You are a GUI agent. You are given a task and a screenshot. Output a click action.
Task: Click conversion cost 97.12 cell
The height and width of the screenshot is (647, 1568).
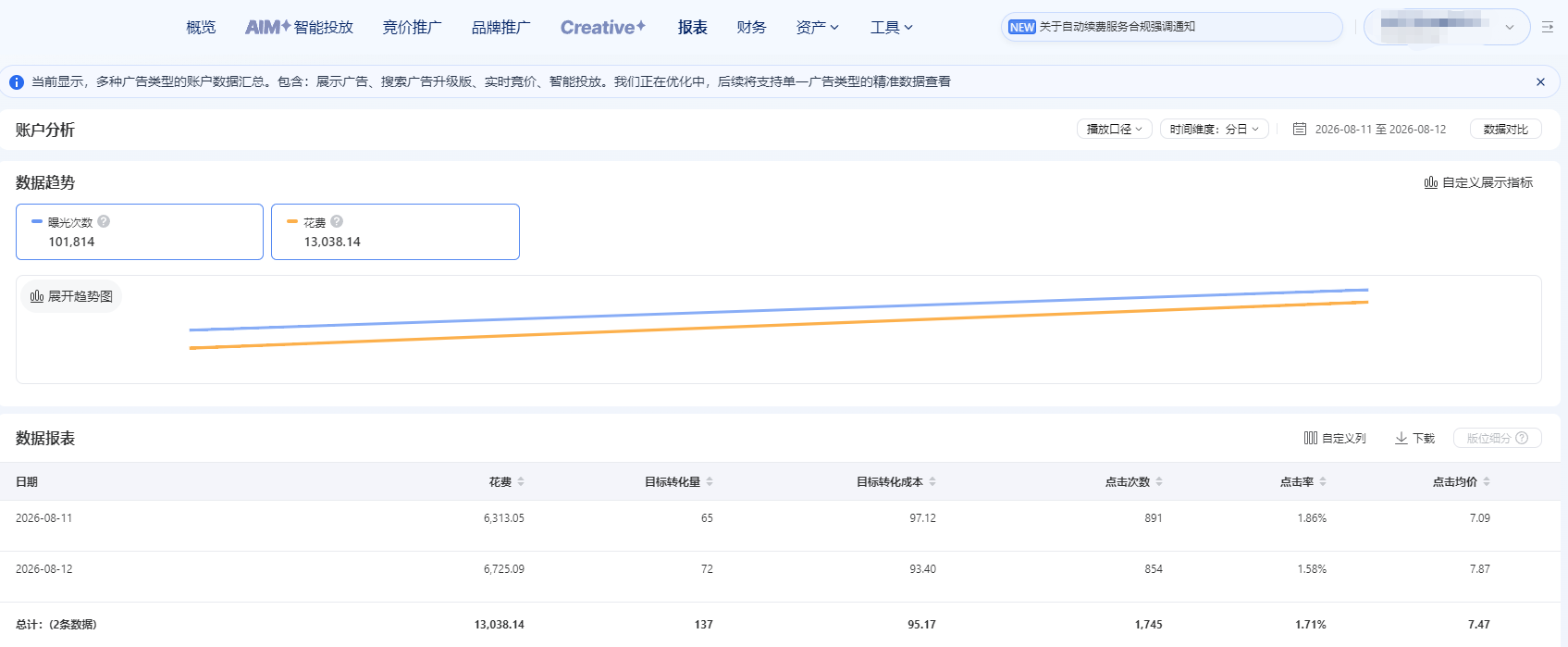point(922,518)
